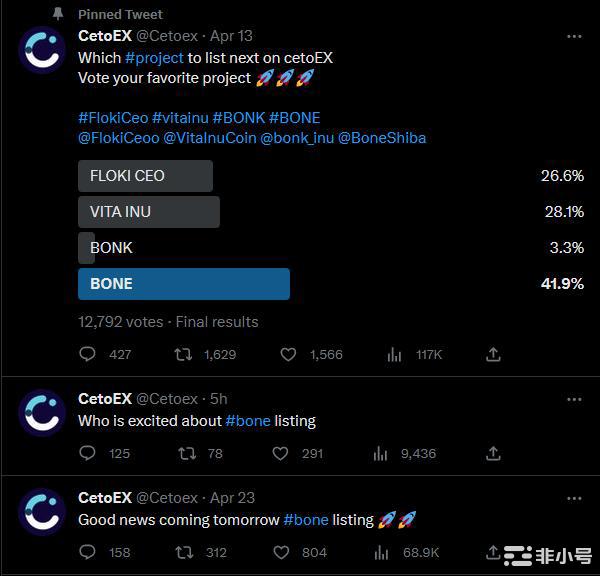The width and height of the screenshot is (600, 576).
Task: Open CetoEX avatar on pinned tweet
Action: click(x=42, y=49)
